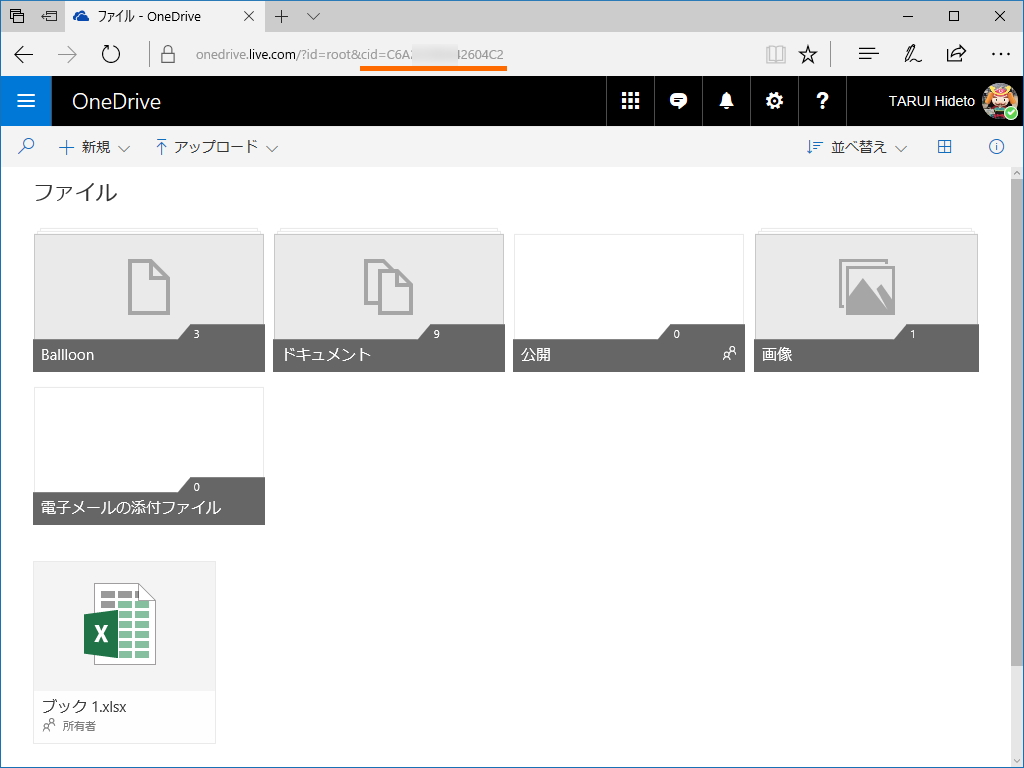Open the OneDrive settings gear
Image resolution: width=1024 pixels, height=768 pixels.
pos(774,101)
